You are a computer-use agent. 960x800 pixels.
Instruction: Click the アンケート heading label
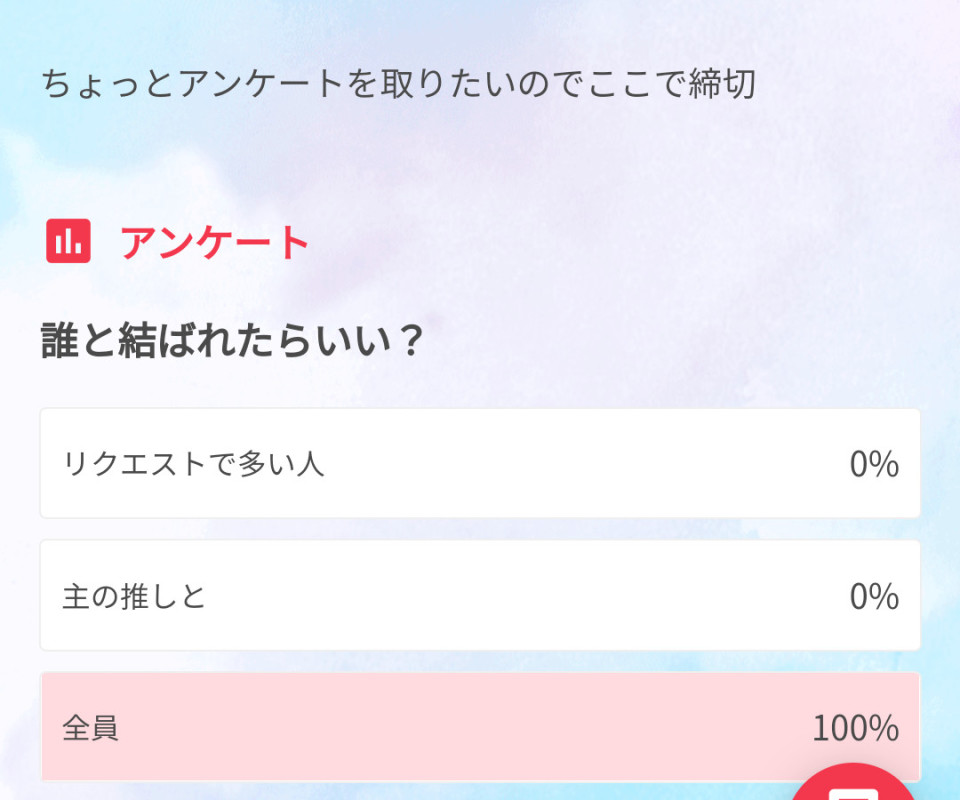(214, 242)
